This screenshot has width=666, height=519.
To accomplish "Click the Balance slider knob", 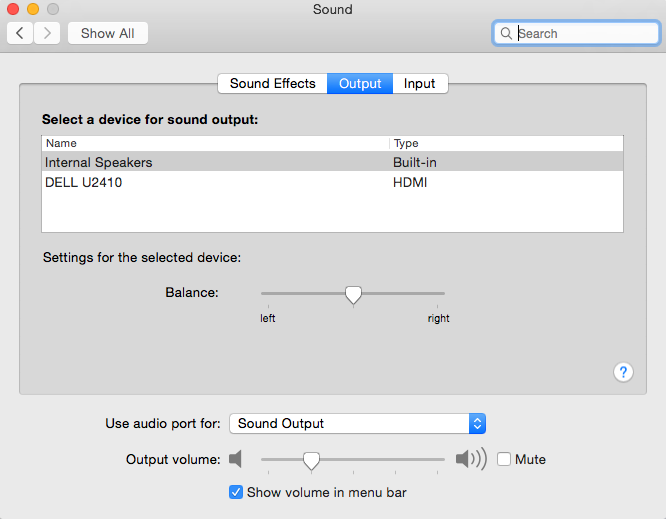I will 353,295.
